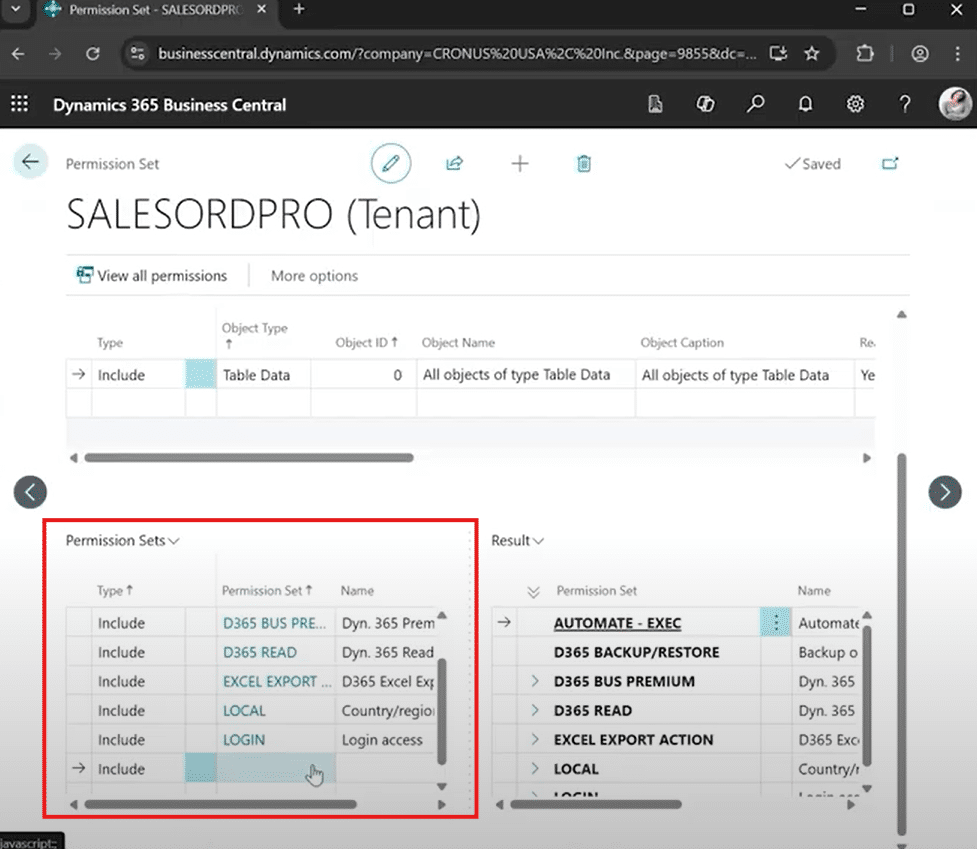
Task: Go back using the left arrow button
Action: click(30, 162)
